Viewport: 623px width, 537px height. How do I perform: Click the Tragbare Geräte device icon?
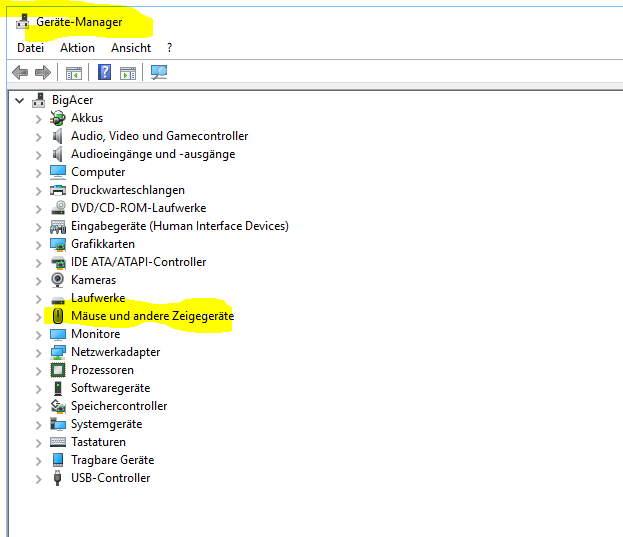[x=58, y=460]
